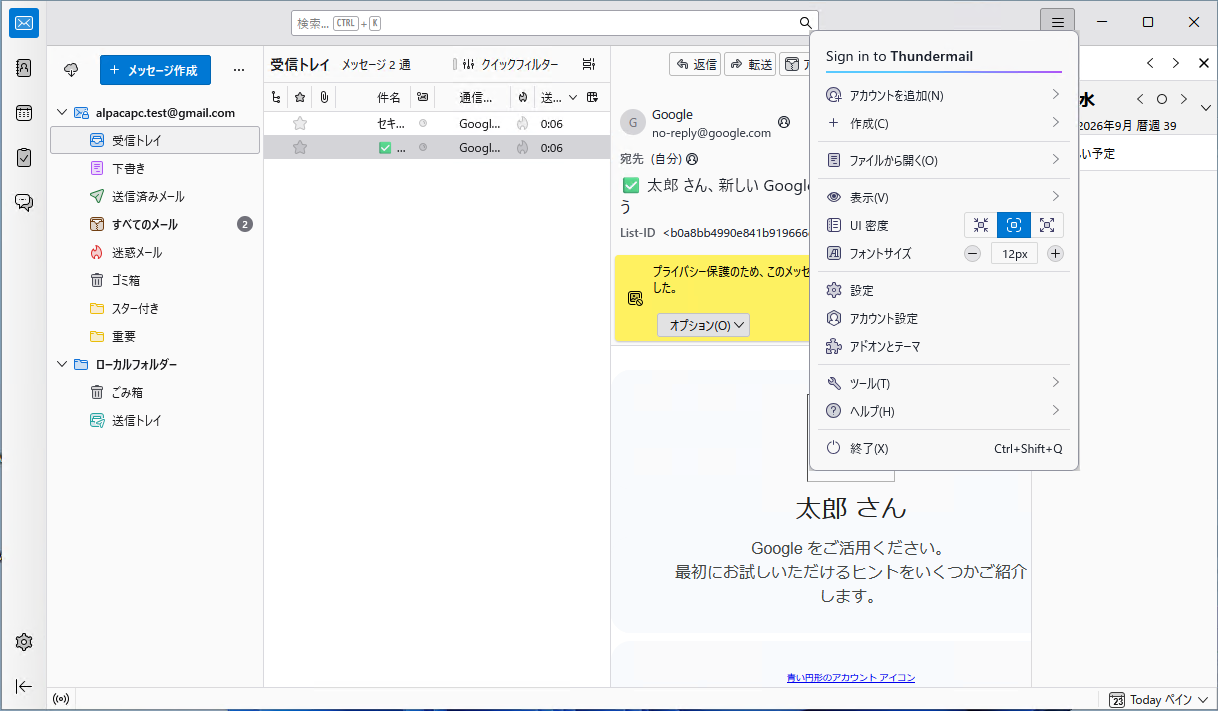Choose 終了(X) to quit
1218x711 pixels.
(944, 448)
